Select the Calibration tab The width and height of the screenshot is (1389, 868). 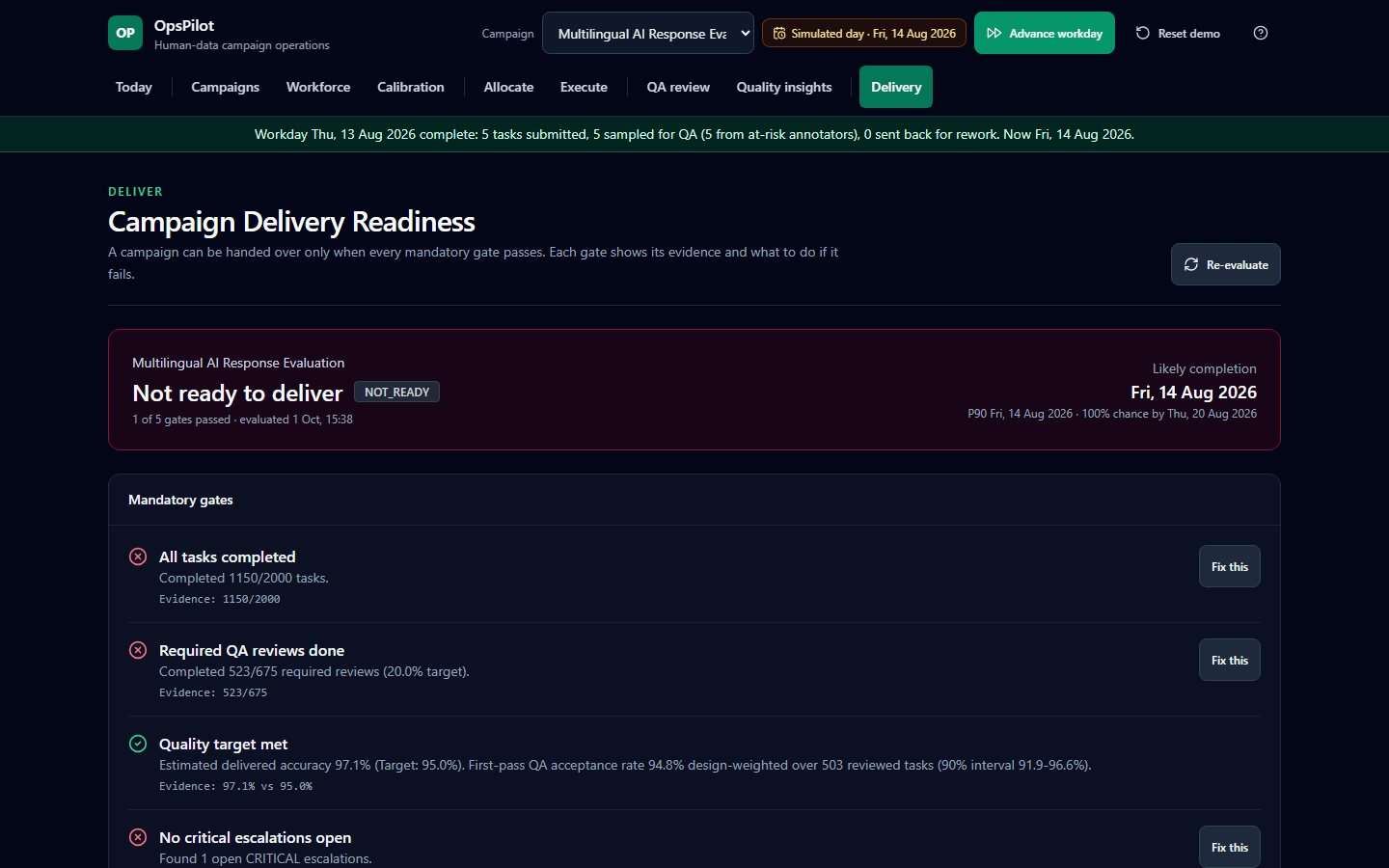click(411, 87)
